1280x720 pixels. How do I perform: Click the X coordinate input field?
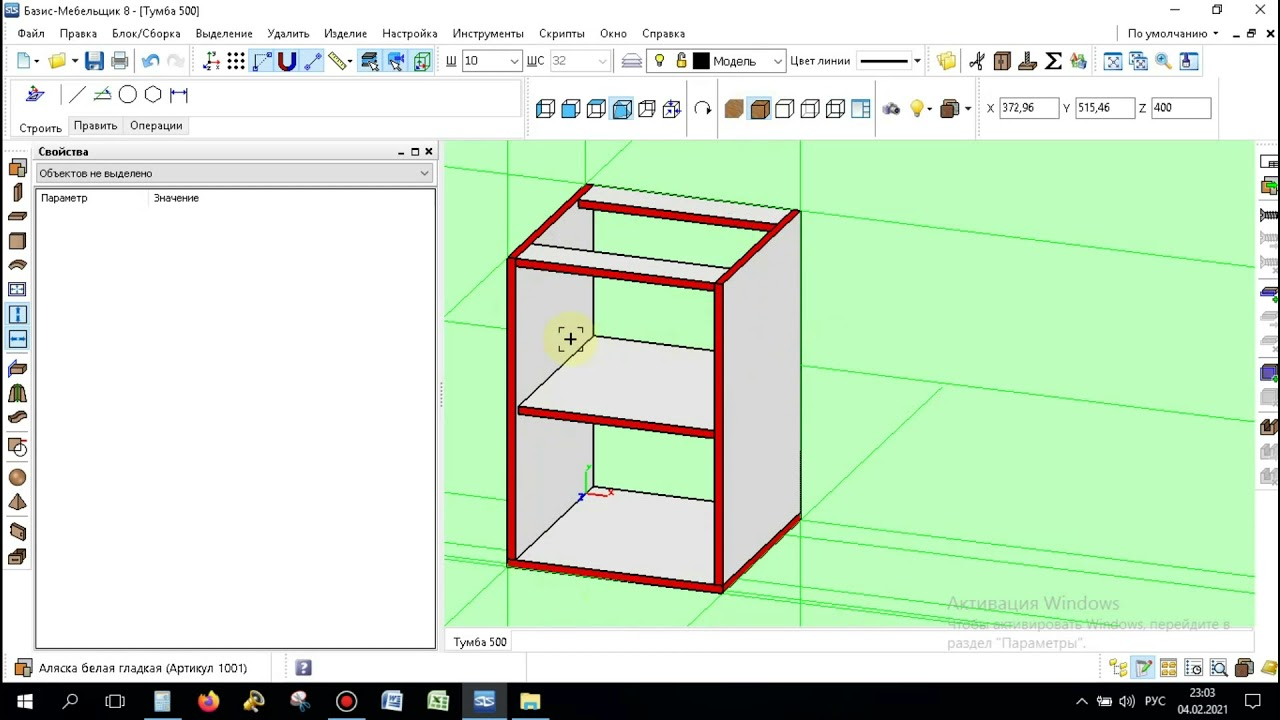(x=1028, y=108)
